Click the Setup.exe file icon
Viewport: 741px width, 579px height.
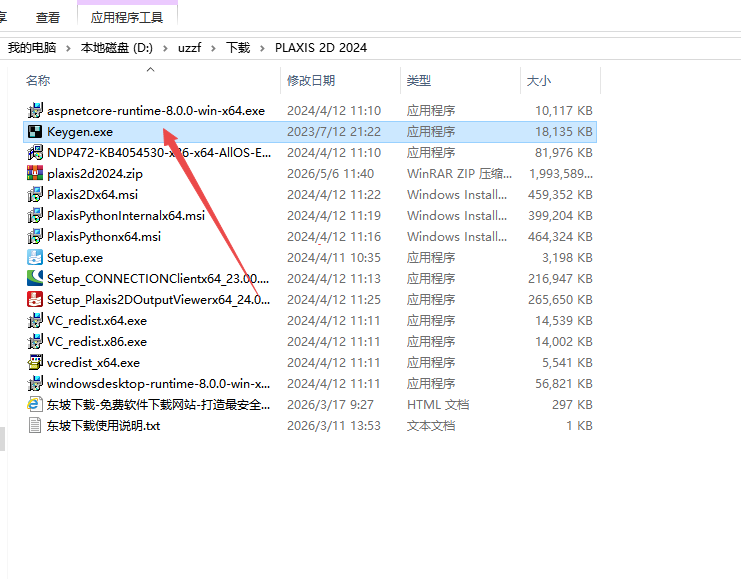click(35, 258)
